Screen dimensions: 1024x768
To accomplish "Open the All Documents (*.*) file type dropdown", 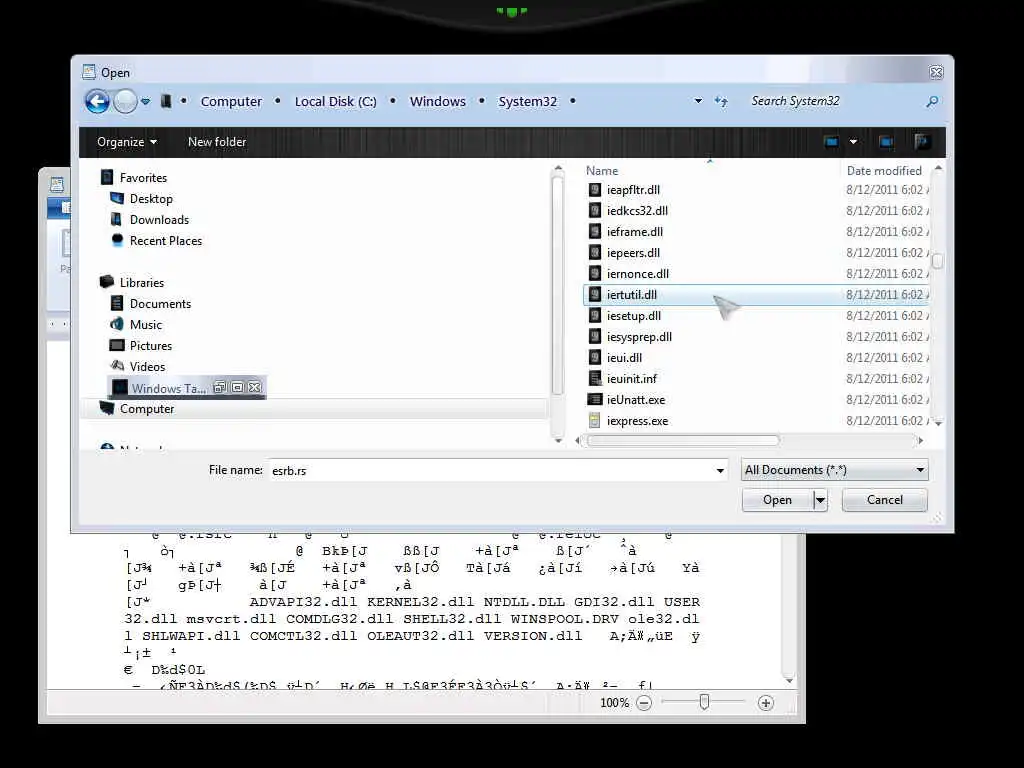I will (x=834, y=470).
